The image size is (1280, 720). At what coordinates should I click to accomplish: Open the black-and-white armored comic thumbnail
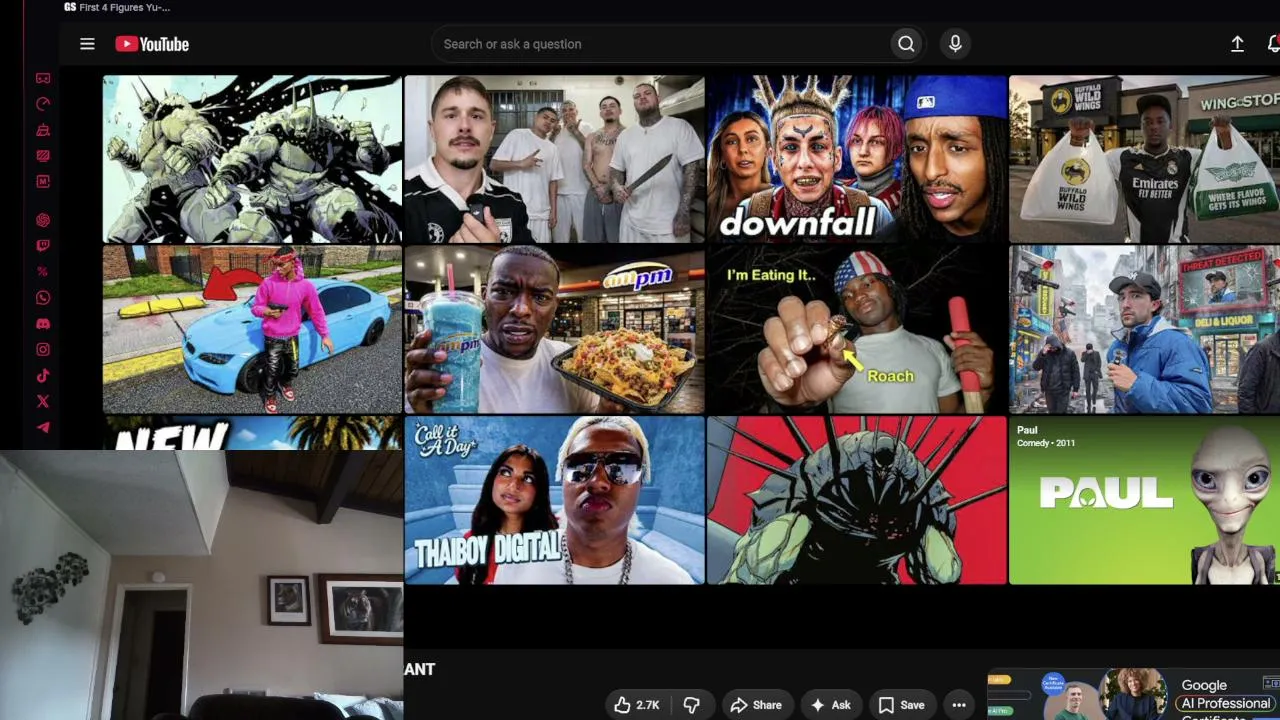[x=252, y=159]
